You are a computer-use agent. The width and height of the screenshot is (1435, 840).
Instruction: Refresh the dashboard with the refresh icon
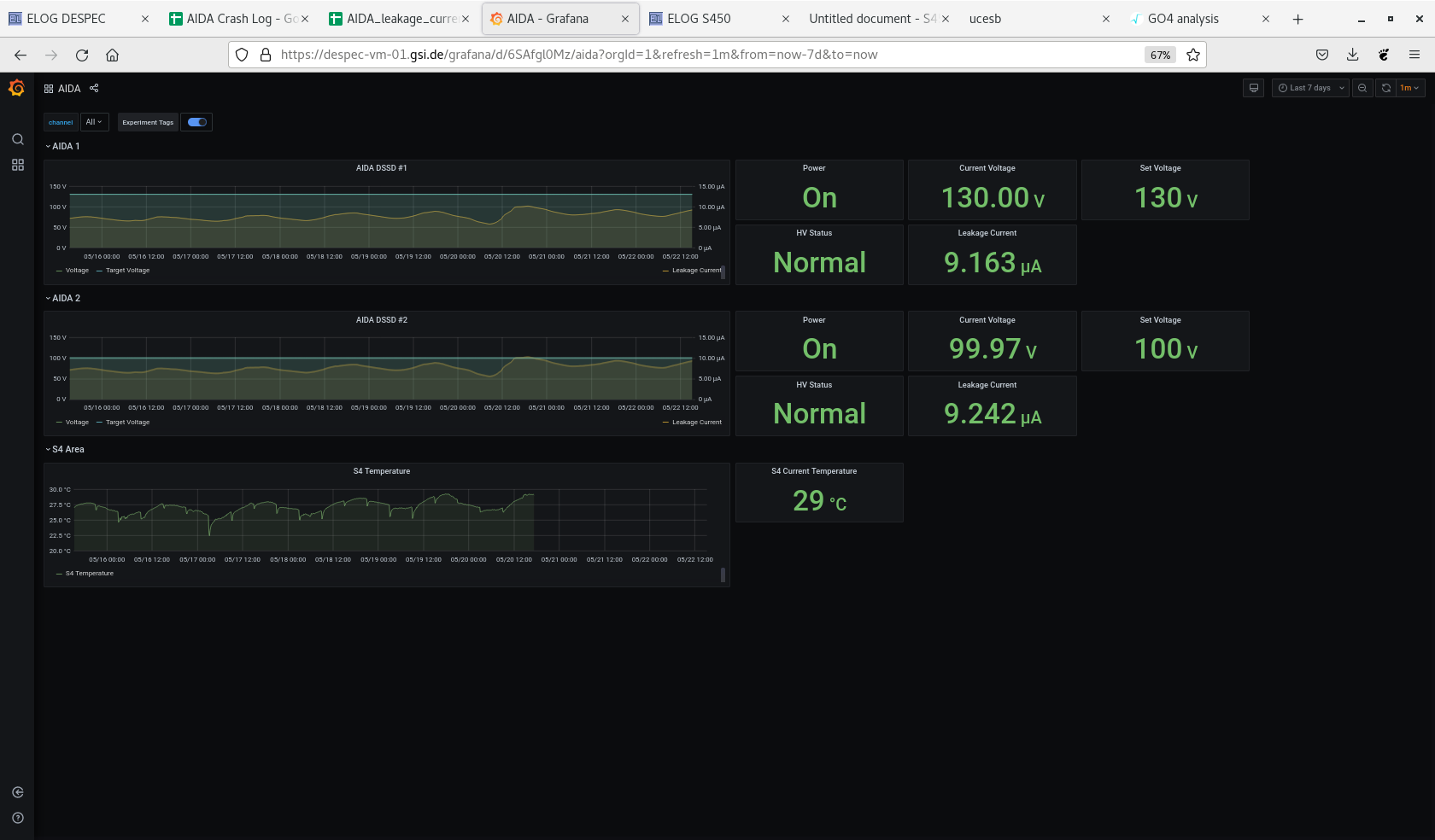1386,88
